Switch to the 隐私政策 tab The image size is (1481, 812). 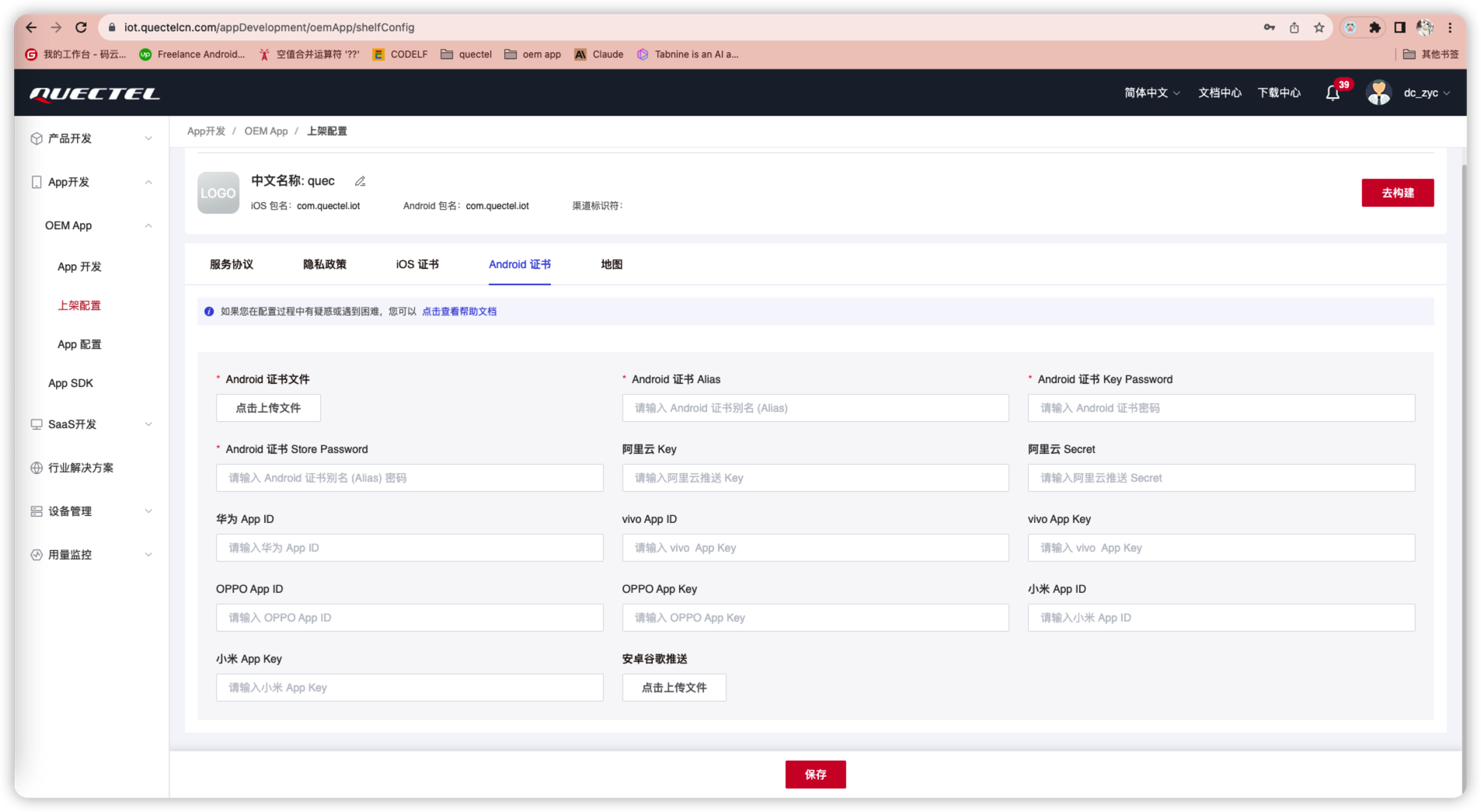(325, 264)
